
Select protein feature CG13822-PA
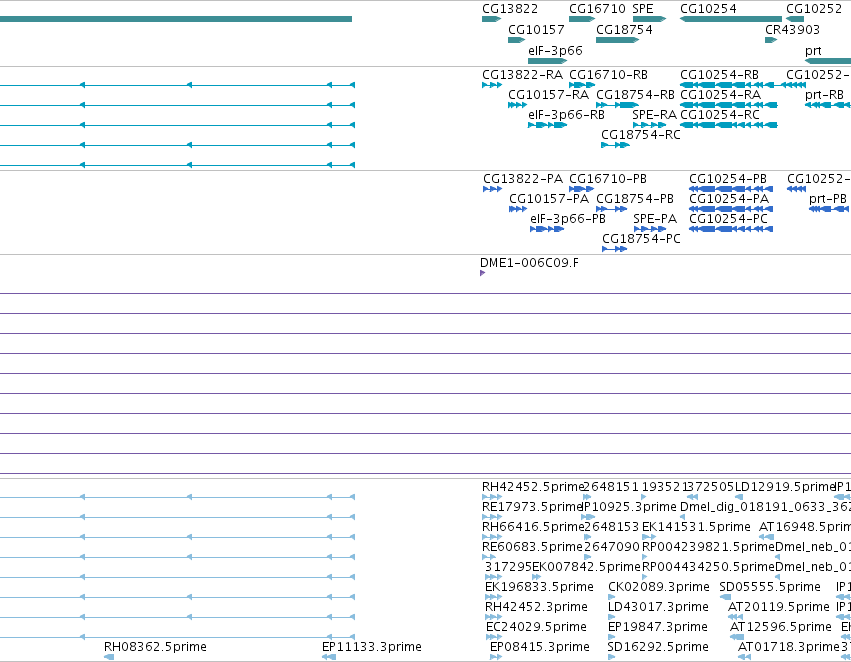pos(492,189)
